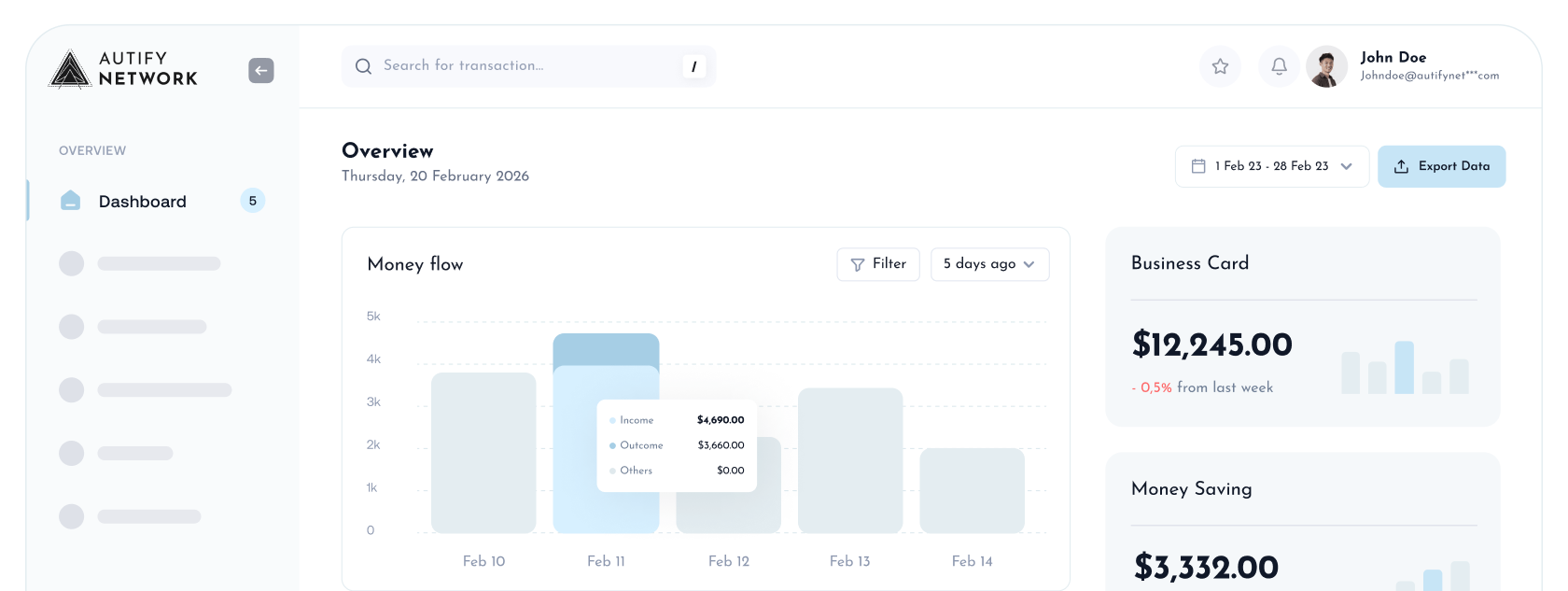Click the funnel icon on Filter
The width and height of the screenshot is (1568, 591).
click(x=858, y=264)
